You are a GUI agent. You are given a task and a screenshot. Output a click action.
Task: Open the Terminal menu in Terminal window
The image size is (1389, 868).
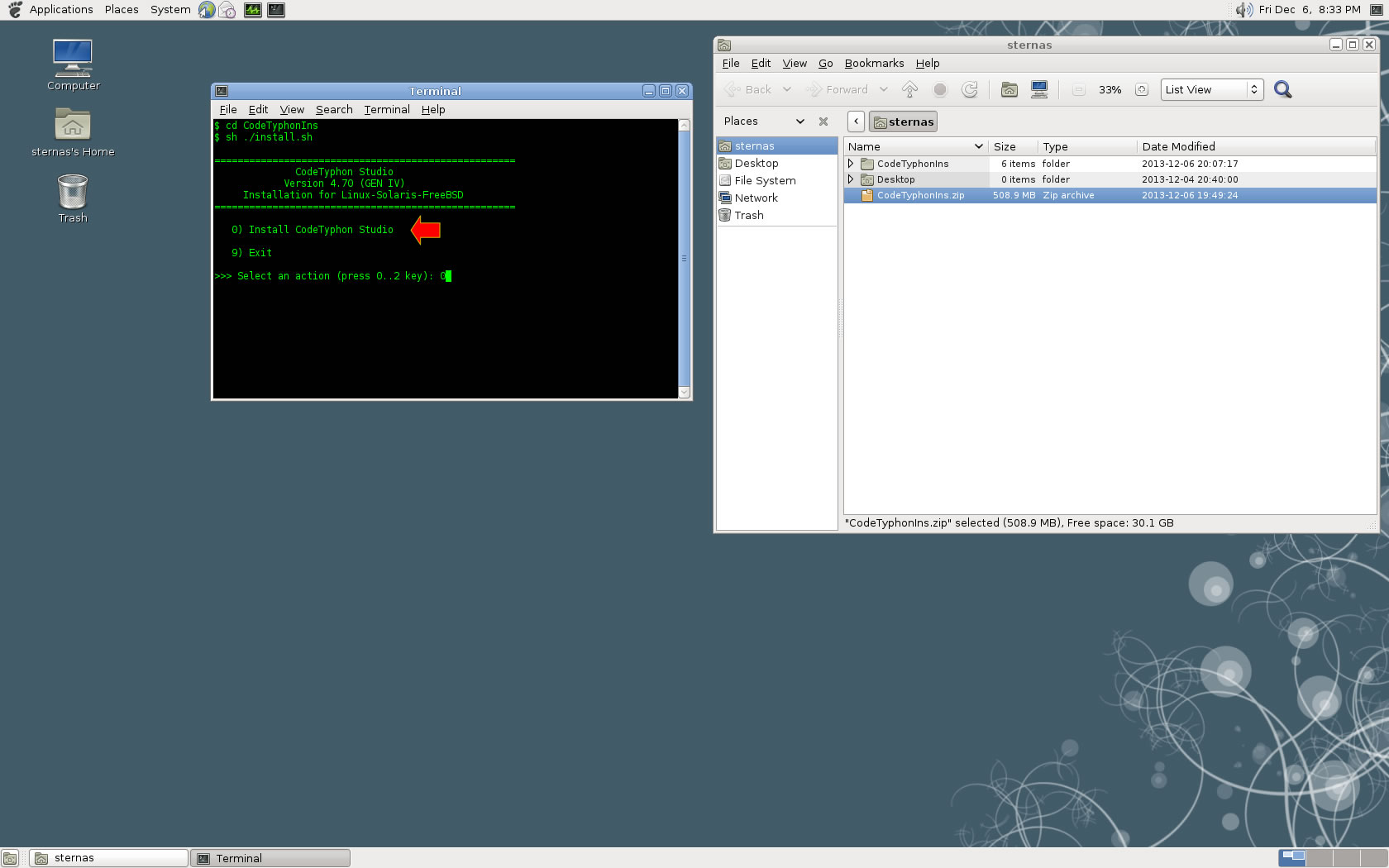pos(387,109)
